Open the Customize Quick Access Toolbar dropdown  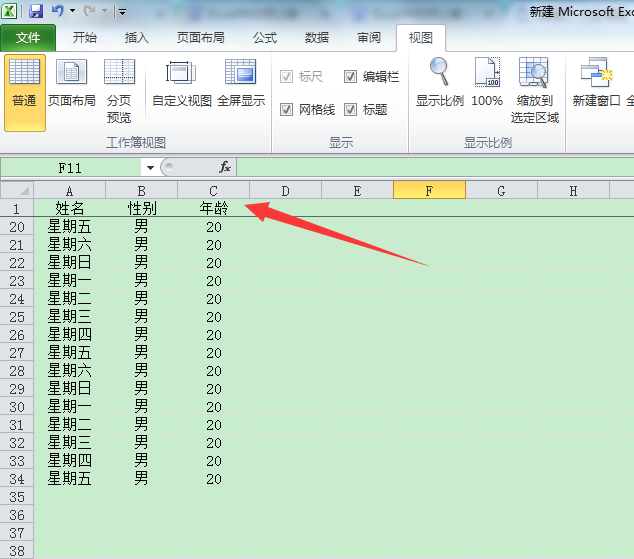(x=122, y=12)
